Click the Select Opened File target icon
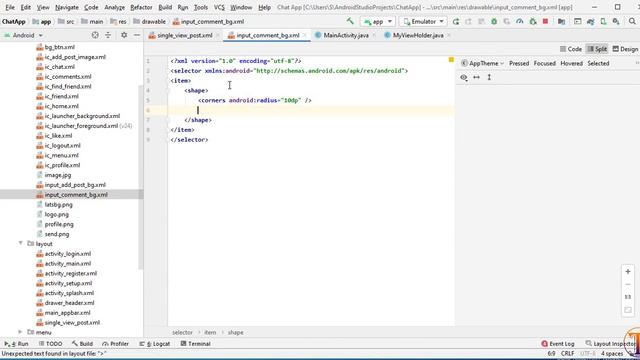Image resolution: width=640 pixels, height=360 pixels. click(95, 36)
